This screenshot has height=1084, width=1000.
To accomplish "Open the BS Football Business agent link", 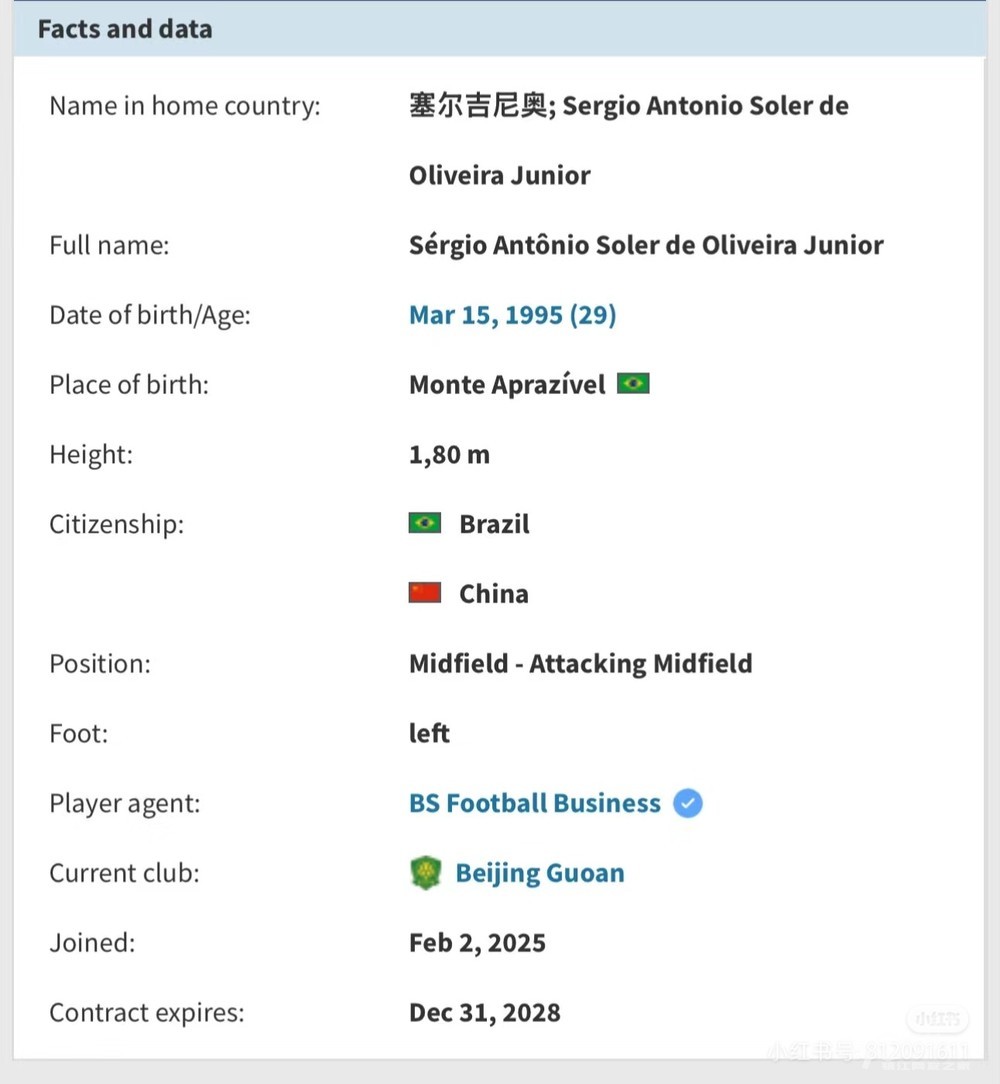I will point(535,803).
